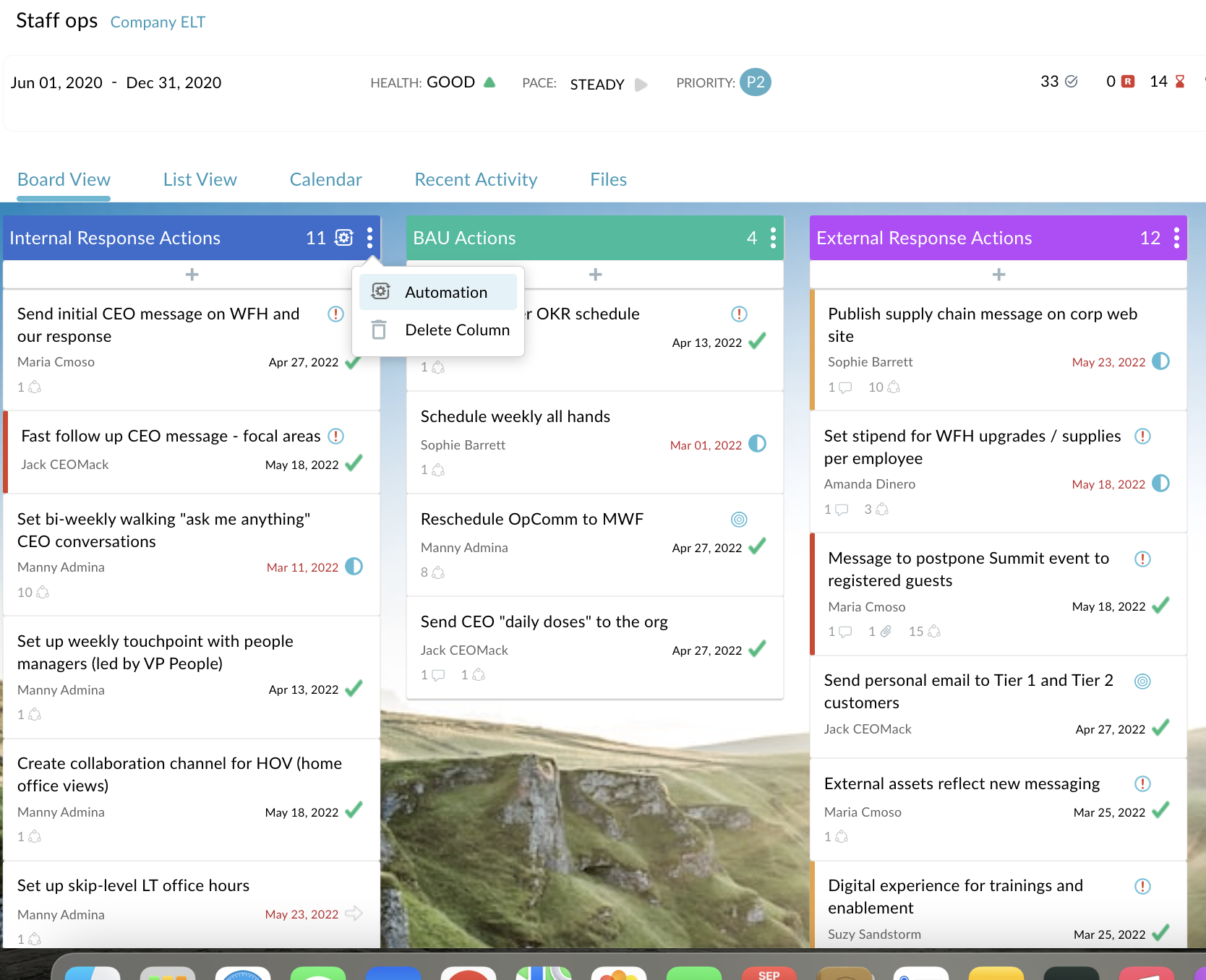Open the Company ELT link
This screenshot has width=1206, height=980.
pos(158,22)
